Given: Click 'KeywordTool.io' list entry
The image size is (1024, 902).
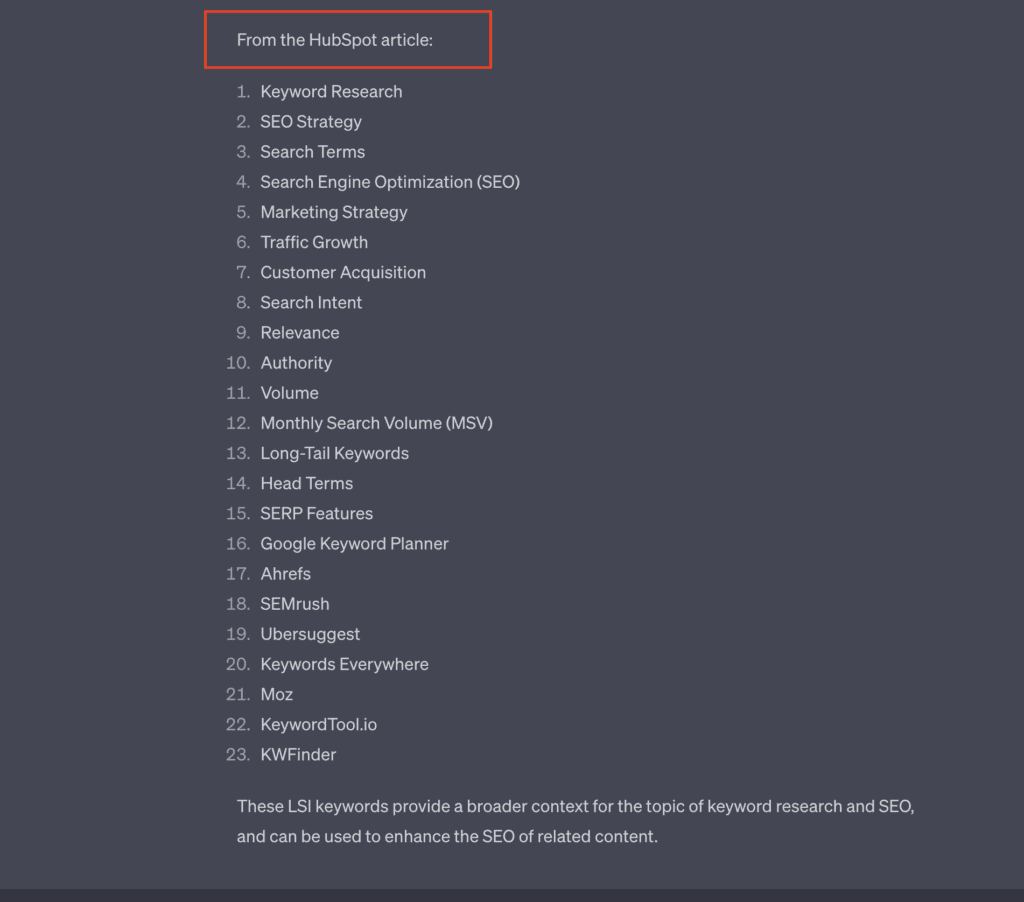Looking at the screenshot, I should [x=319, y=724].
